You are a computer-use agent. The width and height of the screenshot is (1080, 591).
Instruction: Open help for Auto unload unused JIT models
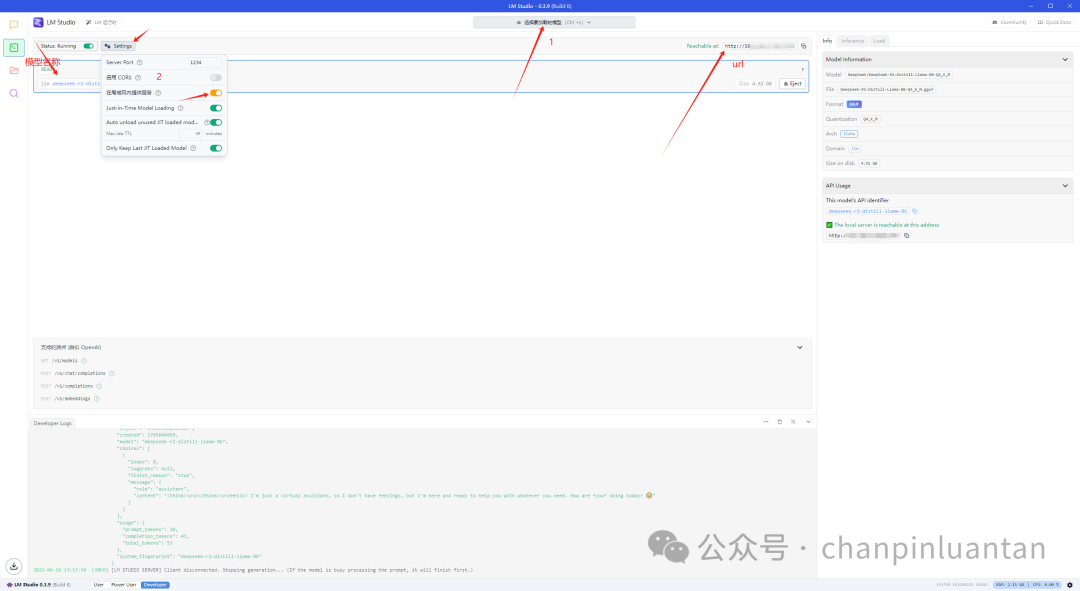pos(206,123)
